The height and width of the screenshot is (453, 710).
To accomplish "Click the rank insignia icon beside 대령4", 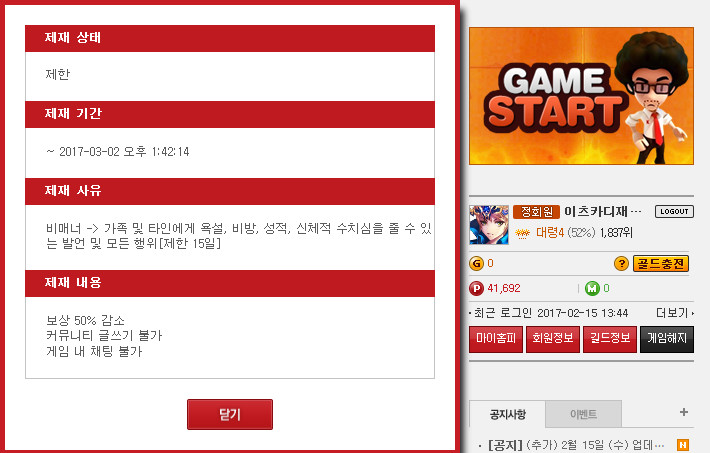I will pos(523,233).
